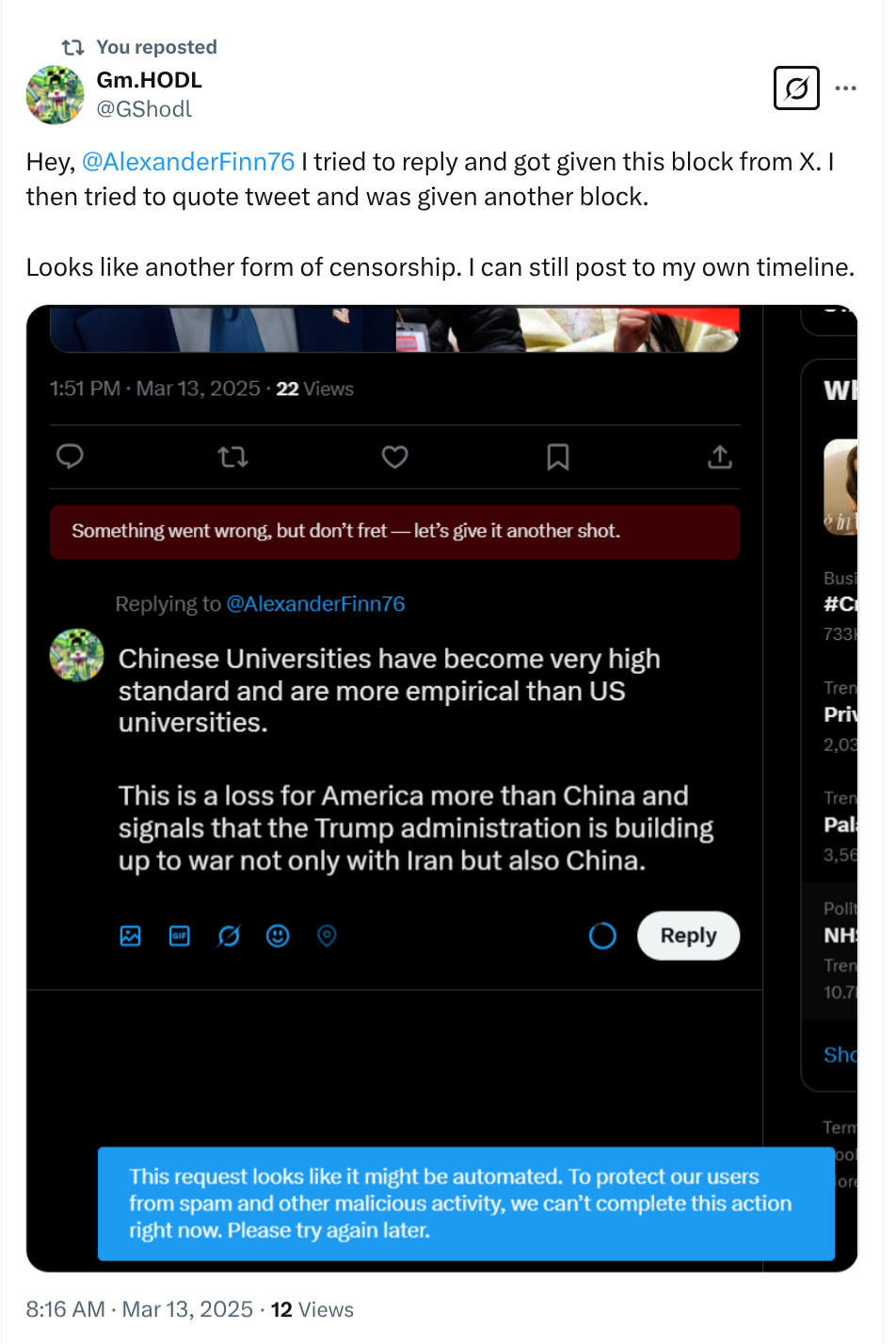This screenshot has height=1344, width=896.
Task: Click the comment bubble icon in the screenshot
Action: pyautogui.click(x=71, y=456)
